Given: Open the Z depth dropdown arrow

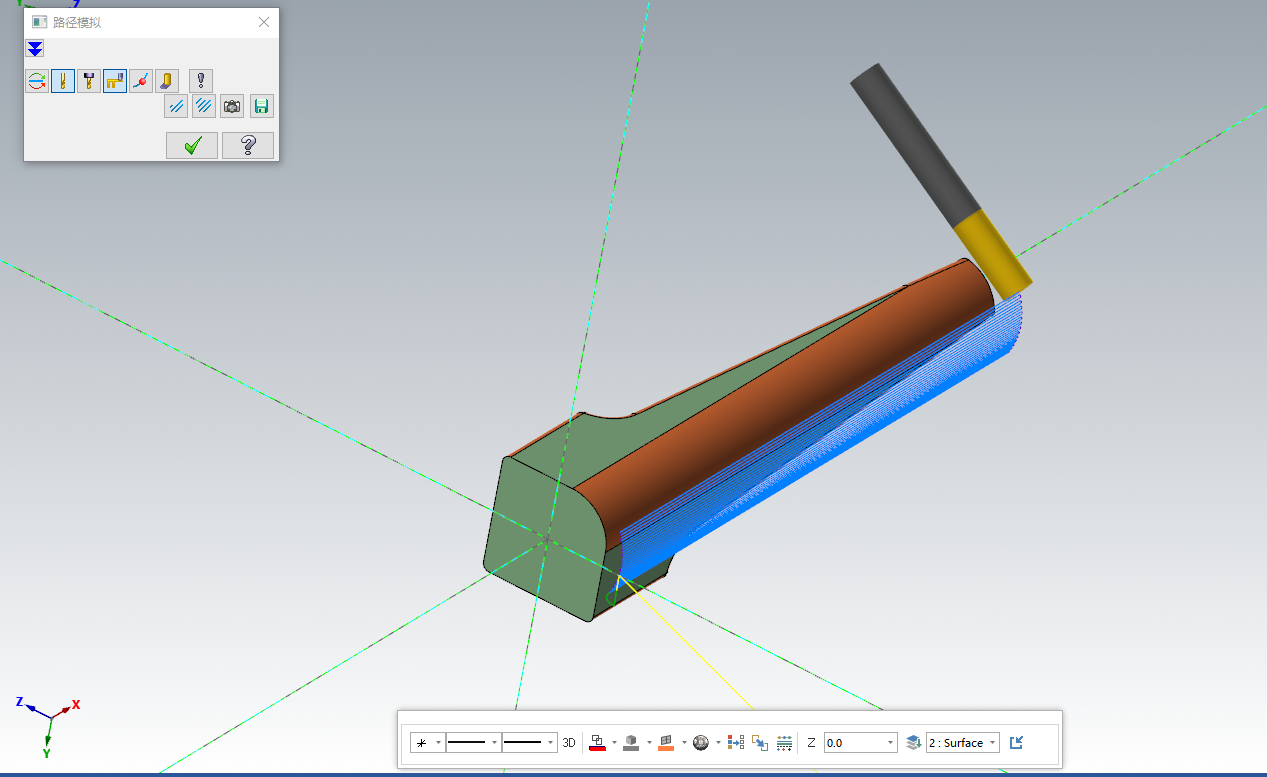Looking at the screenshot, I should pyautogui.click(x=890, y=743).
